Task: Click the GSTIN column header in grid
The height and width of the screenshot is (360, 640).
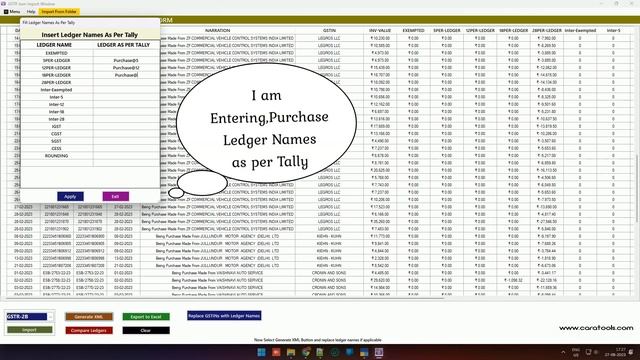Action: 329,31
